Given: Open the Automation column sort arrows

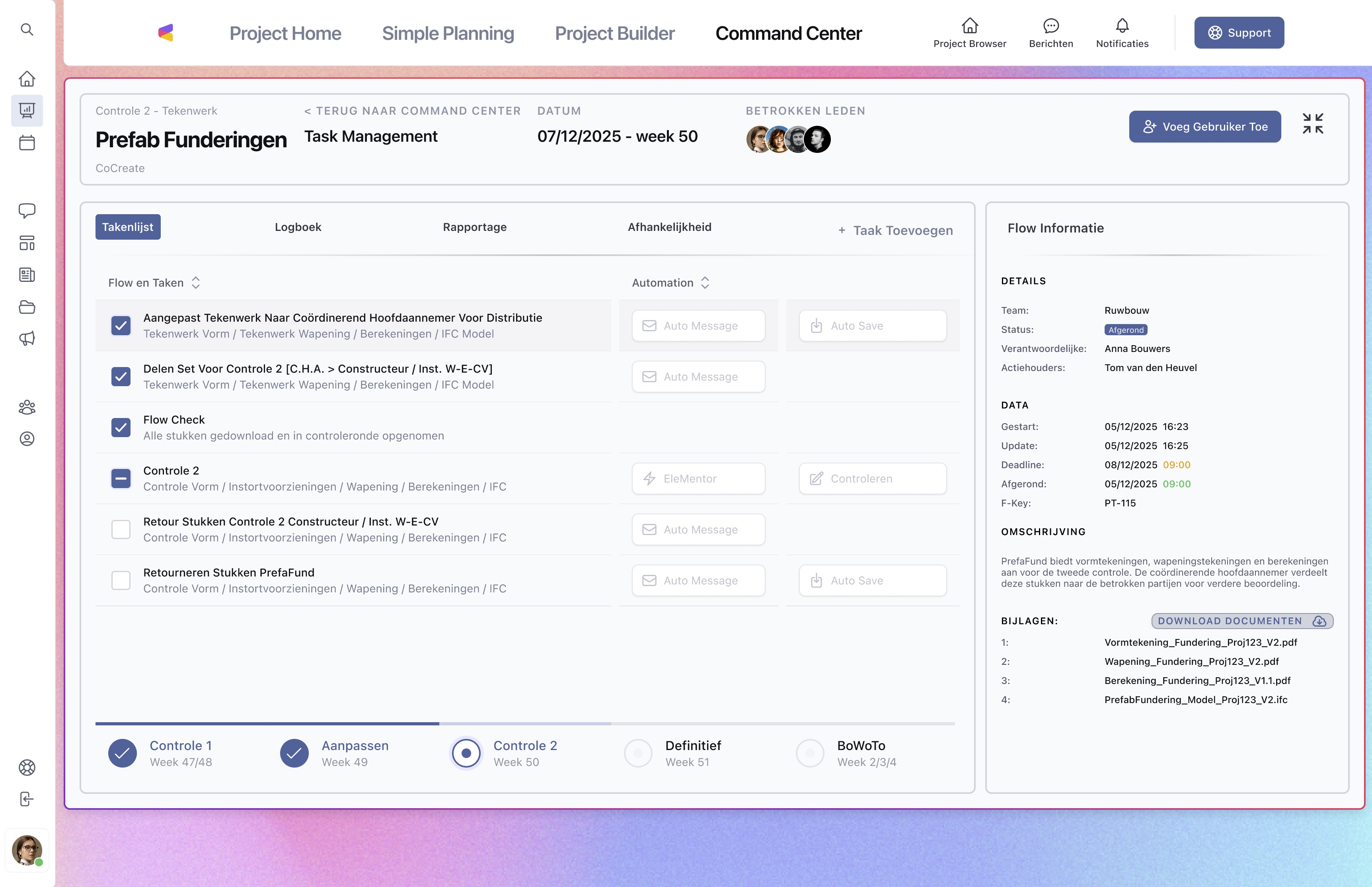Looking at the screenshot, I should point(705,283).
